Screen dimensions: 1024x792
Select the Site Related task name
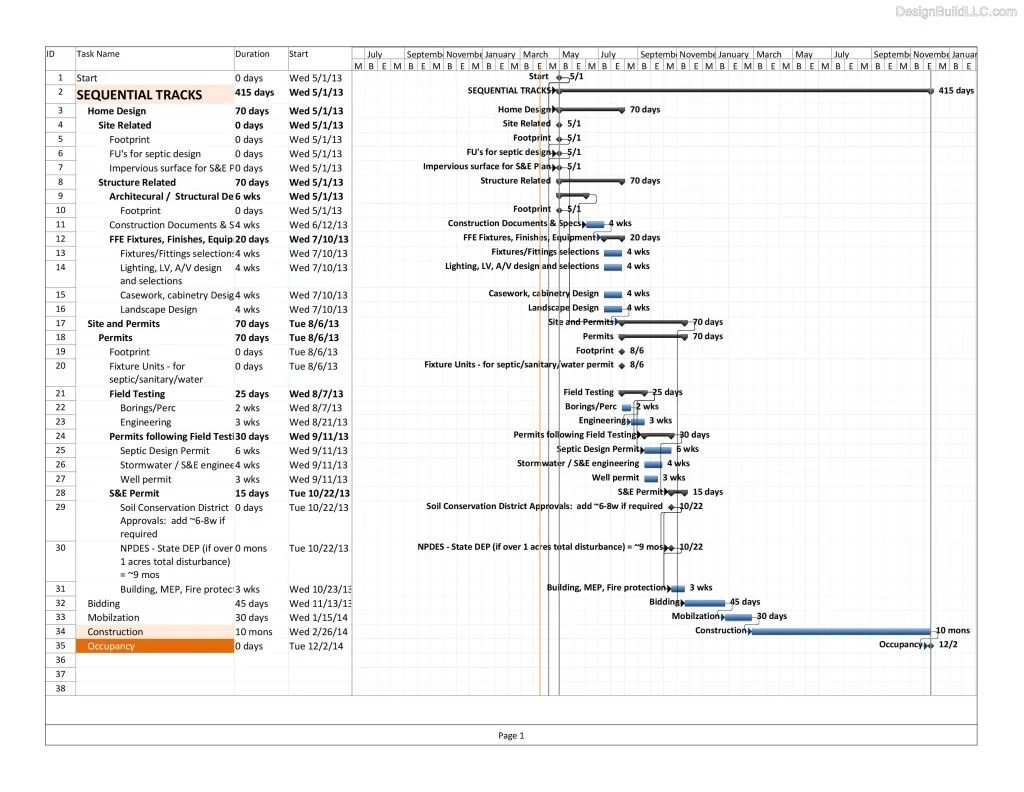click(125, 125)
